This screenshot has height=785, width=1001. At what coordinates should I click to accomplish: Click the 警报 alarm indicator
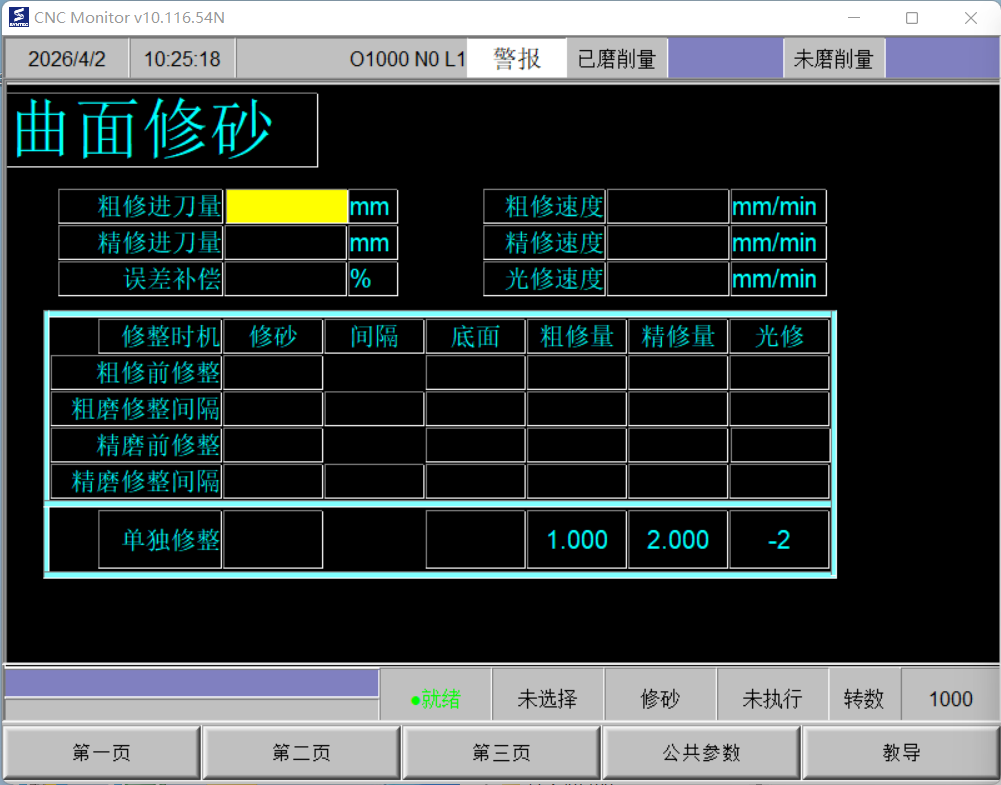click(x=517, y=59)
